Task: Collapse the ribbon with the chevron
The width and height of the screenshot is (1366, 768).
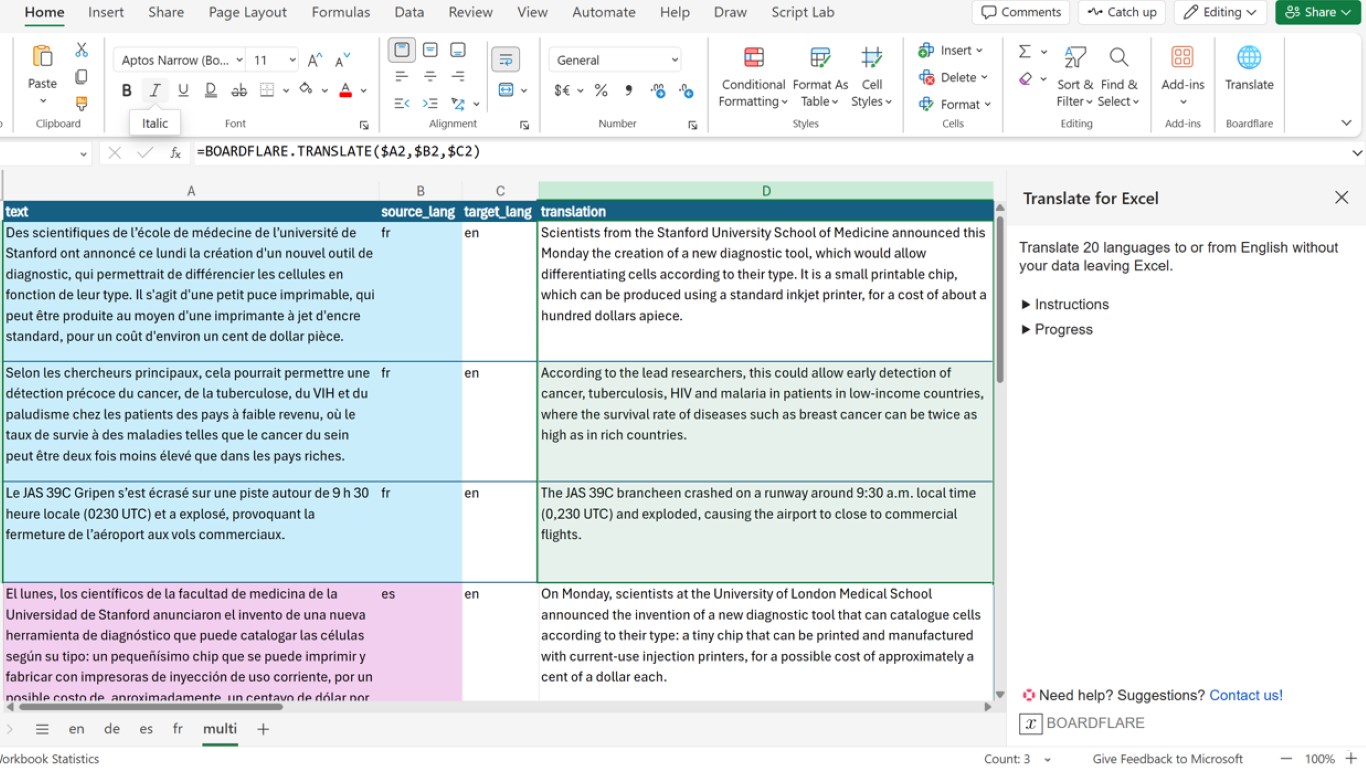Action: [x=1346, y=123]
